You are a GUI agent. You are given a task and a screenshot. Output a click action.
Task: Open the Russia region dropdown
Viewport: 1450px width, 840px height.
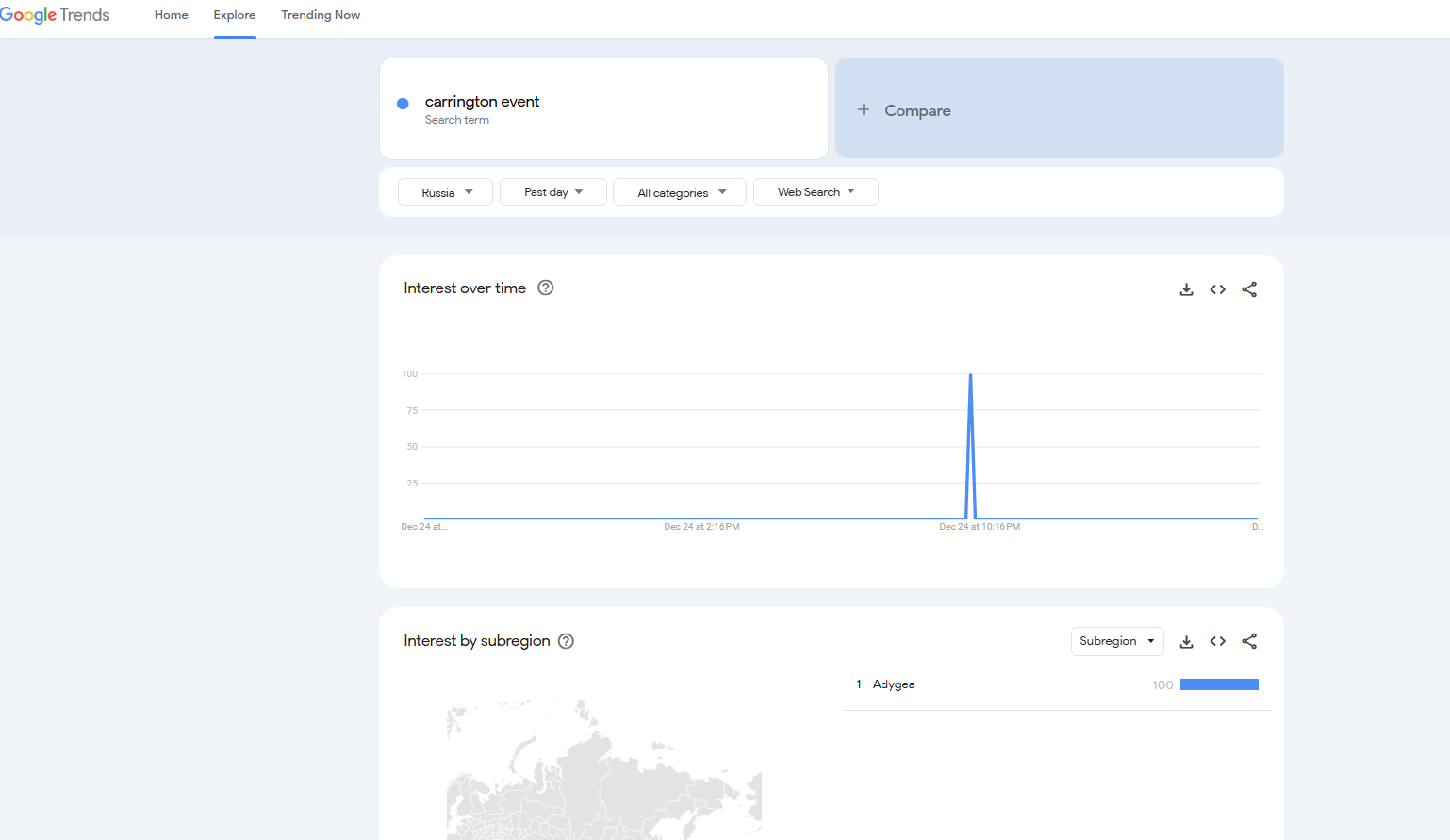click(x=445, y=192)
